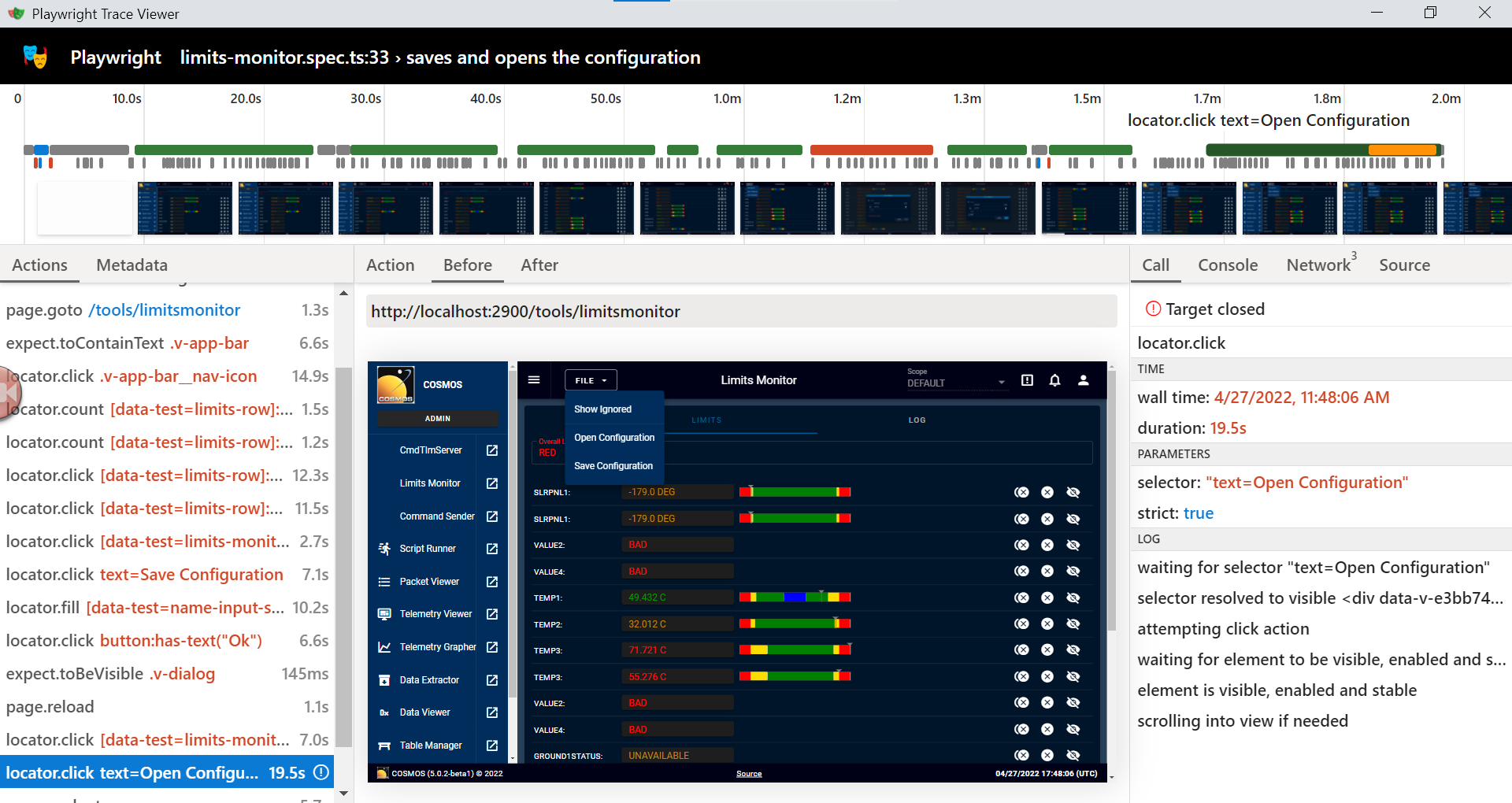Open CmdTlmServer in new window icon
The width and height of the screenshot is (1512, 803).
[x=492, y=450]
